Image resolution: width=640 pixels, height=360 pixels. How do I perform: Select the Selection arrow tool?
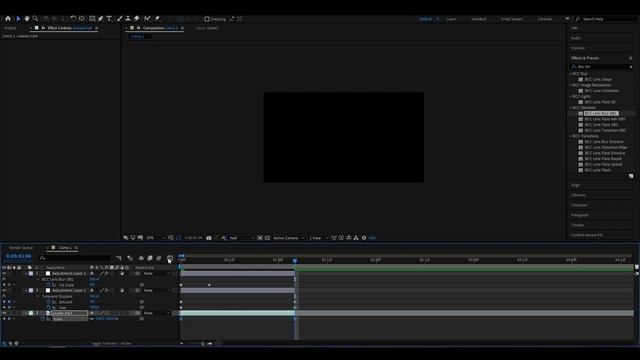(18, 19)
